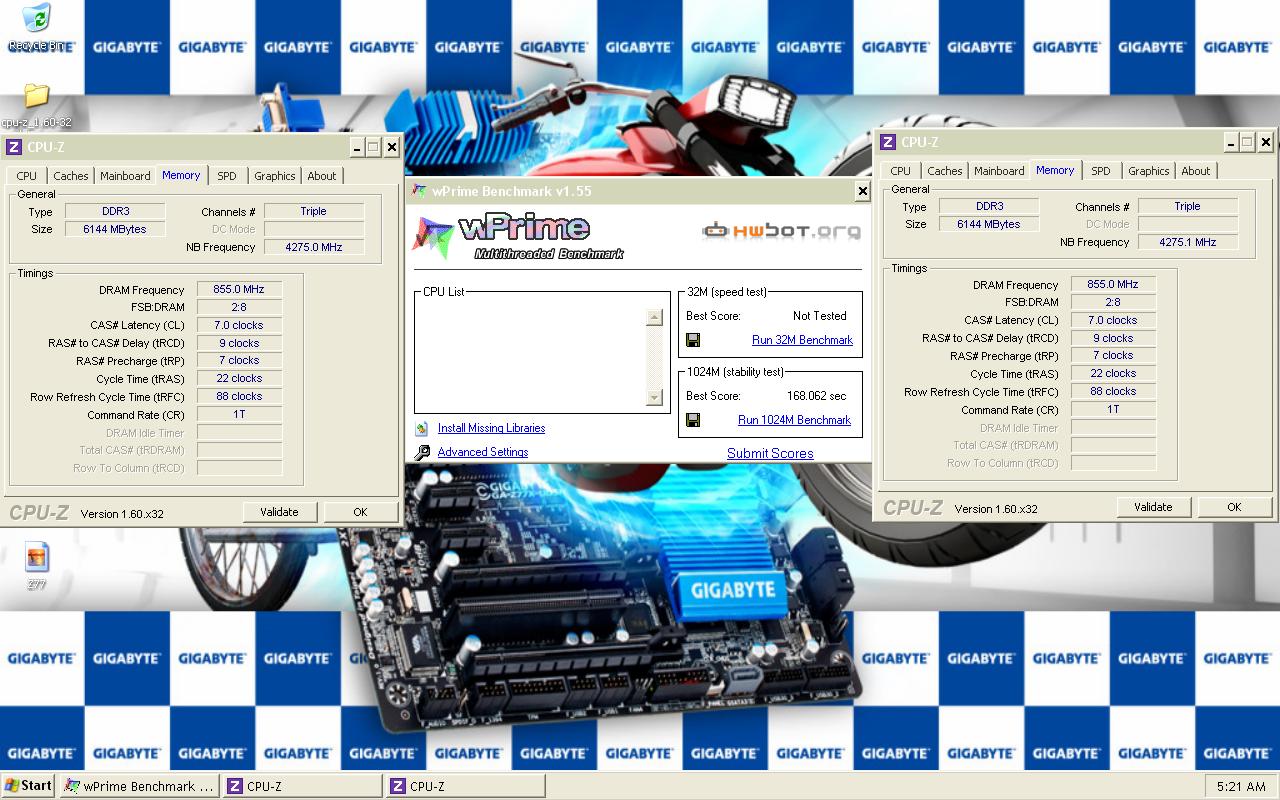Click Command Rate 1T in left CPU-Z
Image resolution: width=1280 pixels, height=800 pixels.
click(239, 414)
